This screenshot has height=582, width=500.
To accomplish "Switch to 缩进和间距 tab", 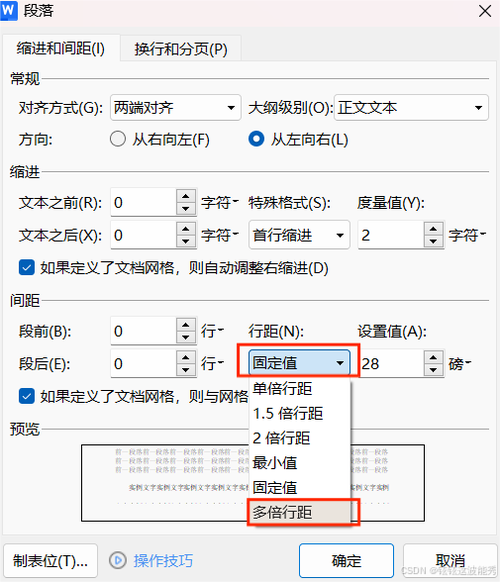I will pos(61,49).
